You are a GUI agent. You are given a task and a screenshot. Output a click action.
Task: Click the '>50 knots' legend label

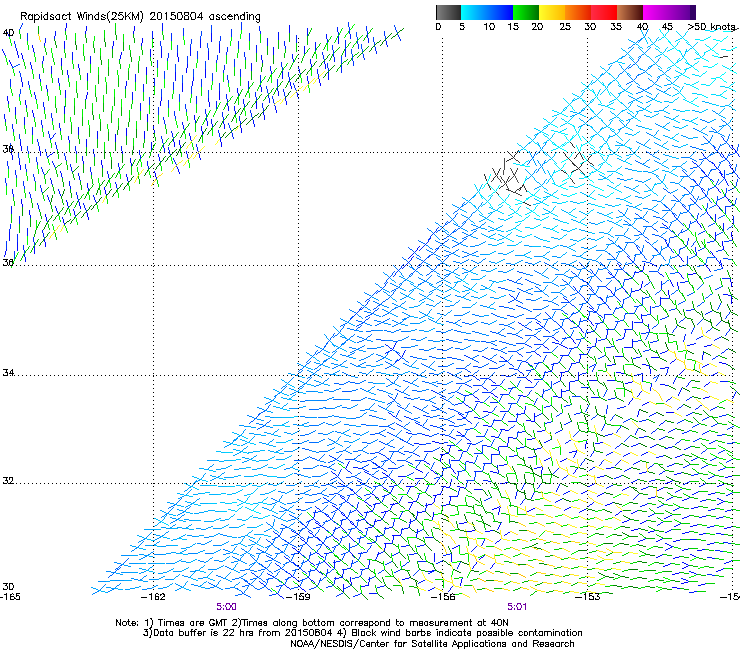[x=712, y=27]
